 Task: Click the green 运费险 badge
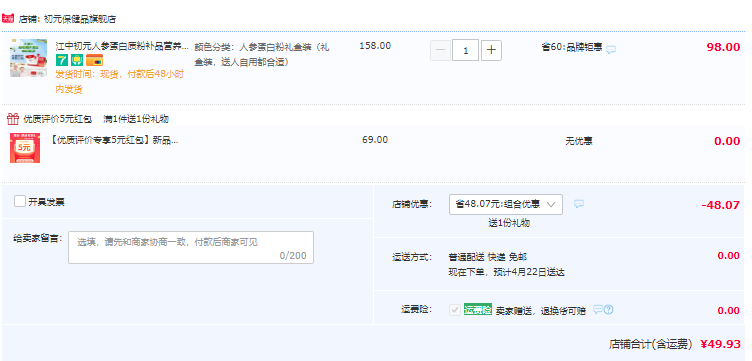[x=478, y=310]
